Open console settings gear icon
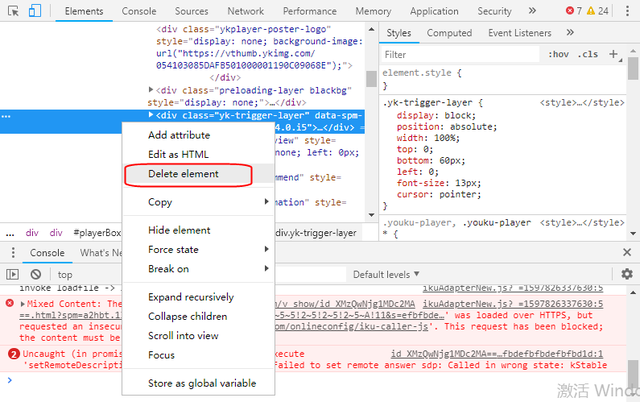Image resolution: width=640 pixels, height=402 pixels. [627, 274]
